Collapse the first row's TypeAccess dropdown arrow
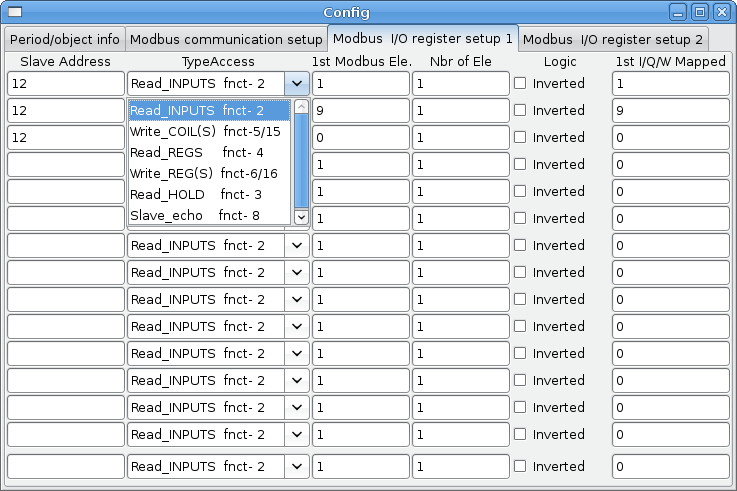Screen dimensions: 737x491 (297, 83)
